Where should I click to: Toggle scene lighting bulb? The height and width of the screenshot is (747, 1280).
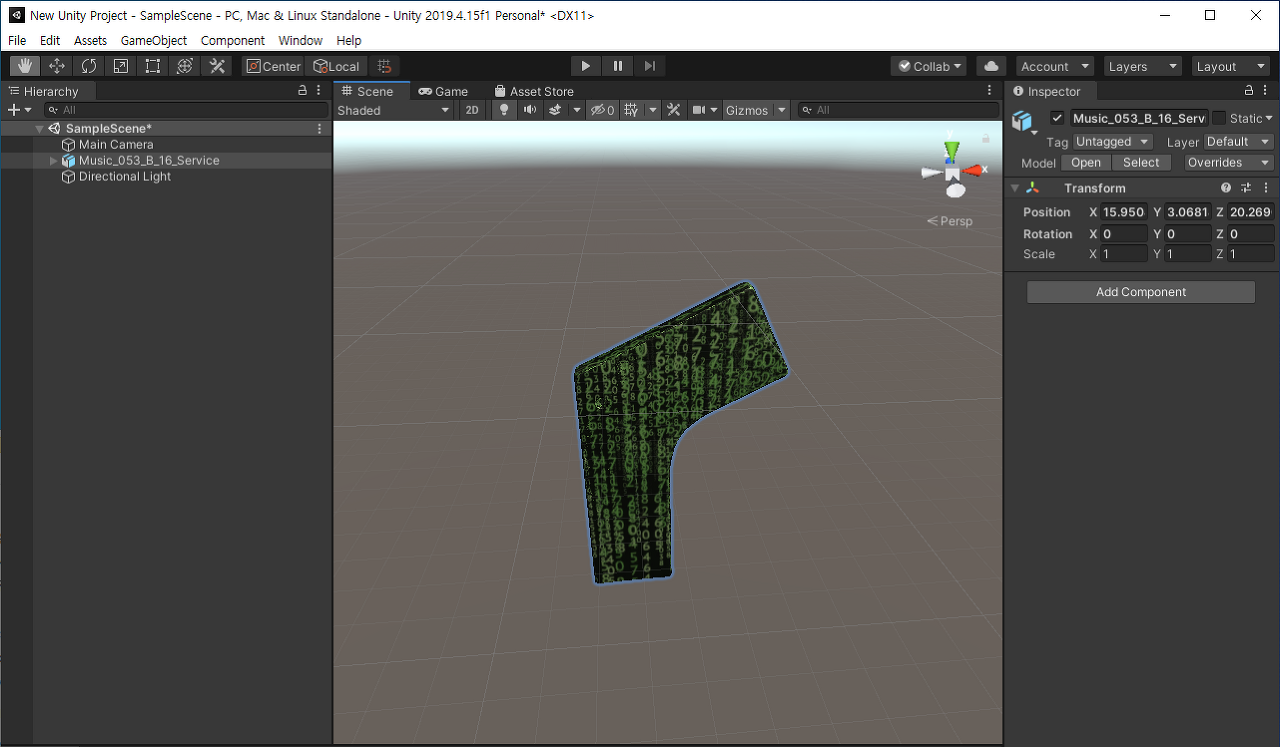[x=504, y=110]
